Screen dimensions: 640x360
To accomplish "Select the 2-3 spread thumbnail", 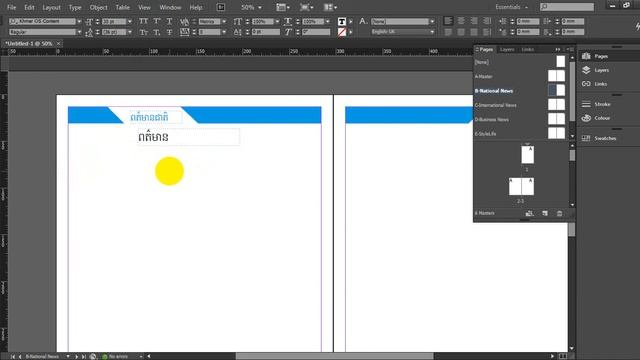I will [521, 186].
